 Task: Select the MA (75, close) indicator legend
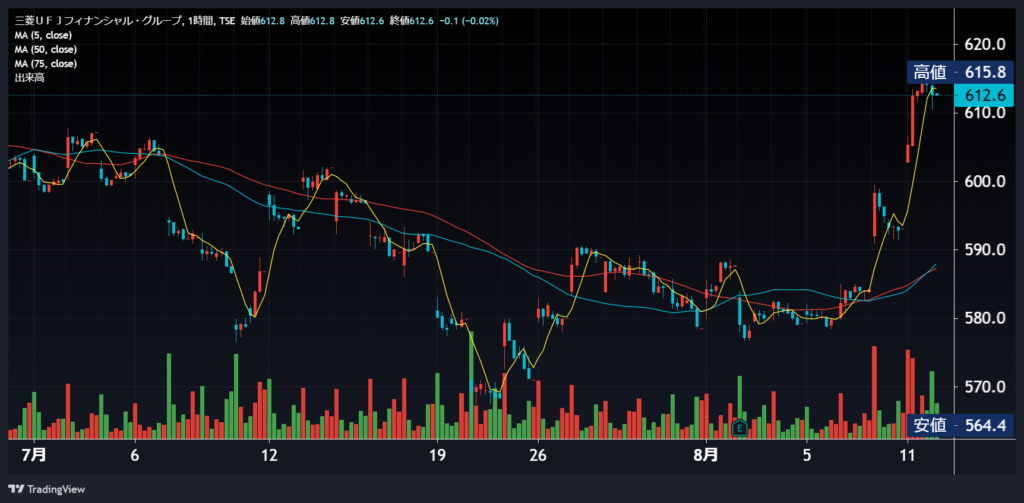point(46,64)
